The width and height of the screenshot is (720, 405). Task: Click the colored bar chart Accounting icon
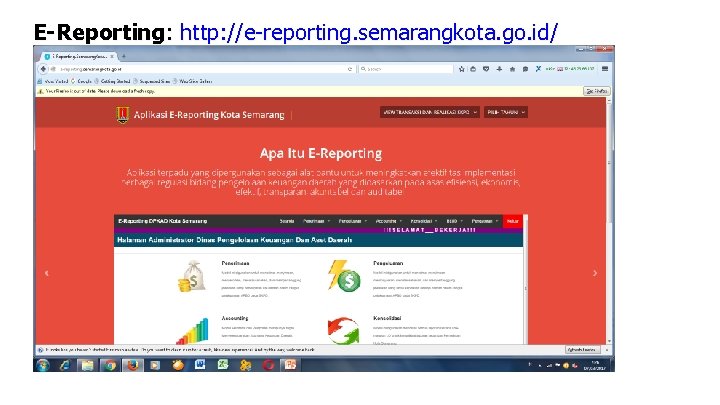(192, 331)
